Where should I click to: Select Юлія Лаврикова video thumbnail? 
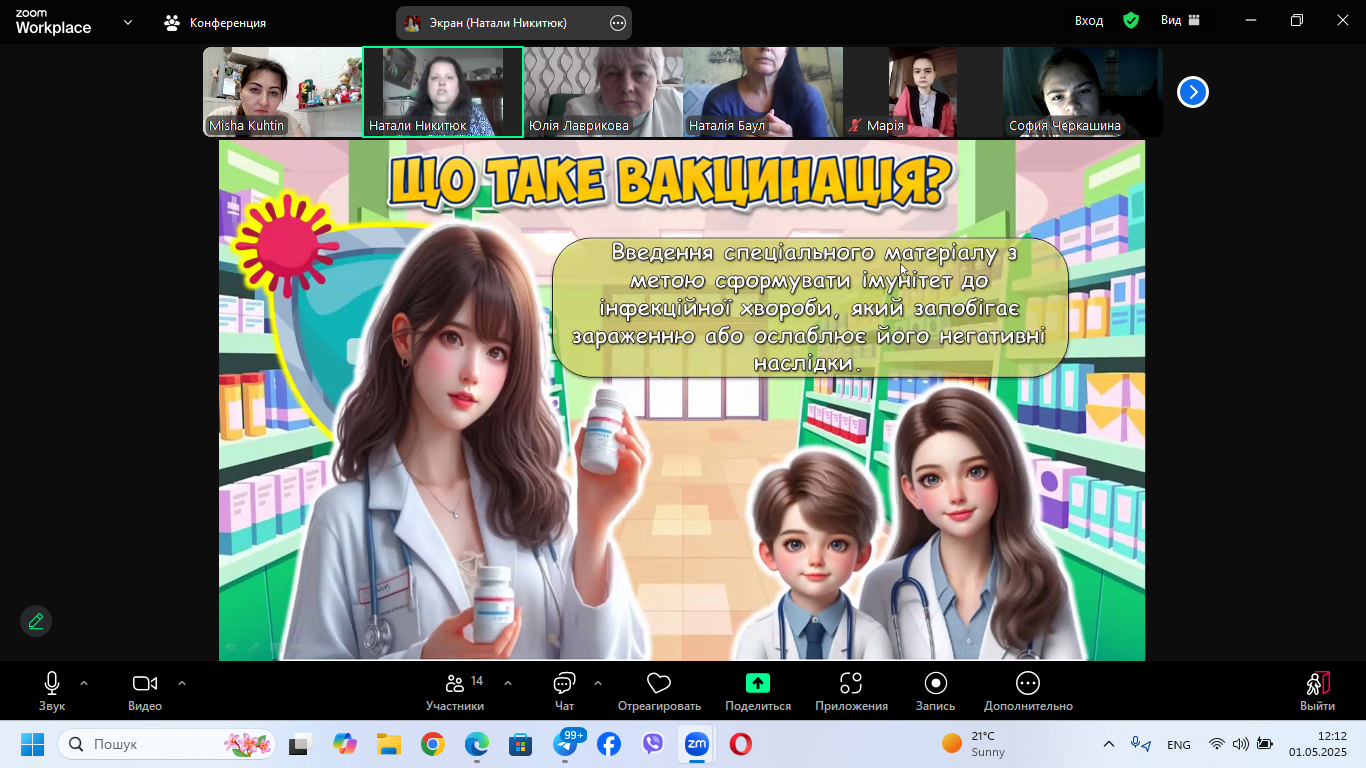click(x=603, y=92)
